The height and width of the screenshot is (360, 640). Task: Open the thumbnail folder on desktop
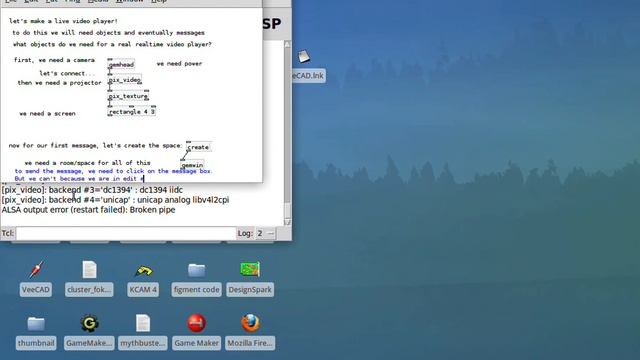click(x=36, y=331)
